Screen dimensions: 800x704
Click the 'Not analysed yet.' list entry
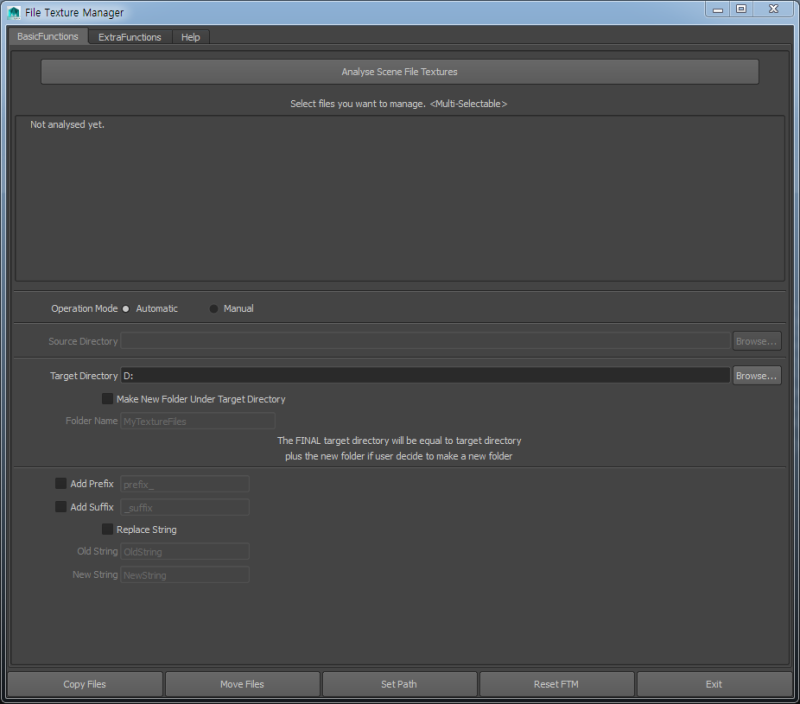pos(67,124)
